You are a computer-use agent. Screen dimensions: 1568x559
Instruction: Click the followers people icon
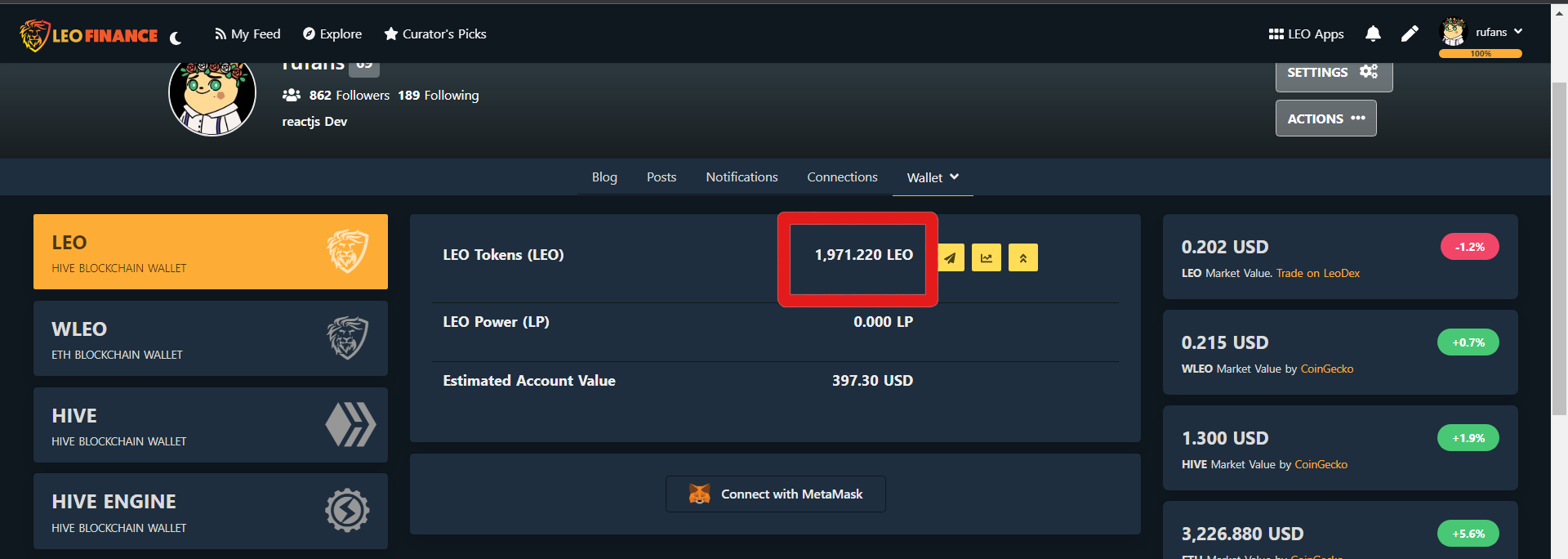(292, 96)
